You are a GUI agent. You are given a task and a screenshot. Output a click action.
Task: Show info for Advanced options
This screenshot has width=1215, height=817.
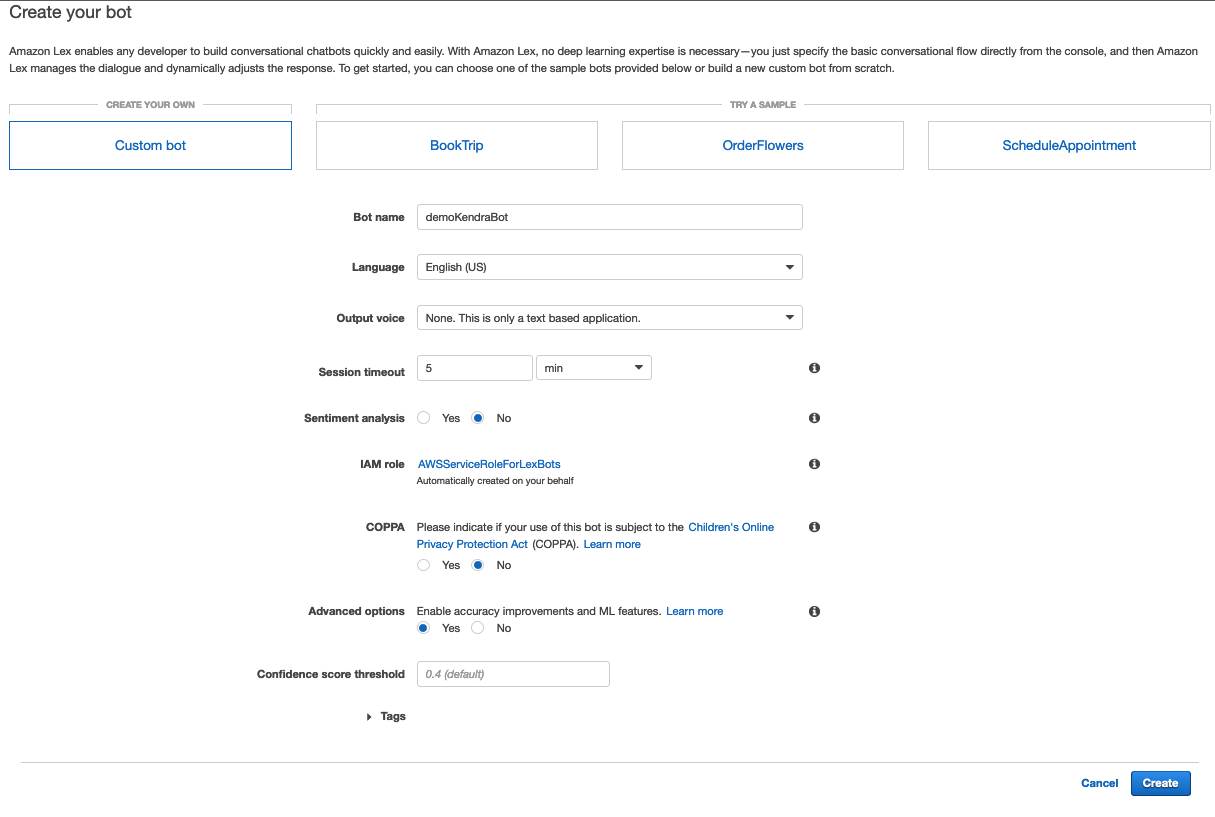tap(814, 611)
